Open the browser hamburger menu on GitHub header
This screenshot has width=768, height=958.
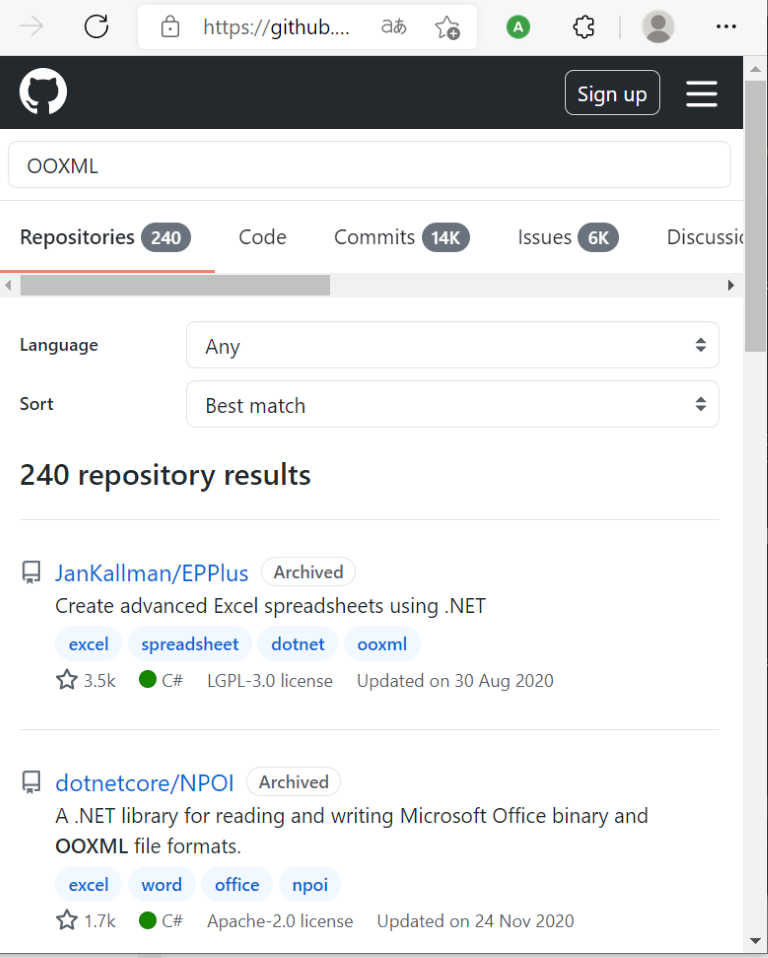pyautogui.click(x=701, y=93)
